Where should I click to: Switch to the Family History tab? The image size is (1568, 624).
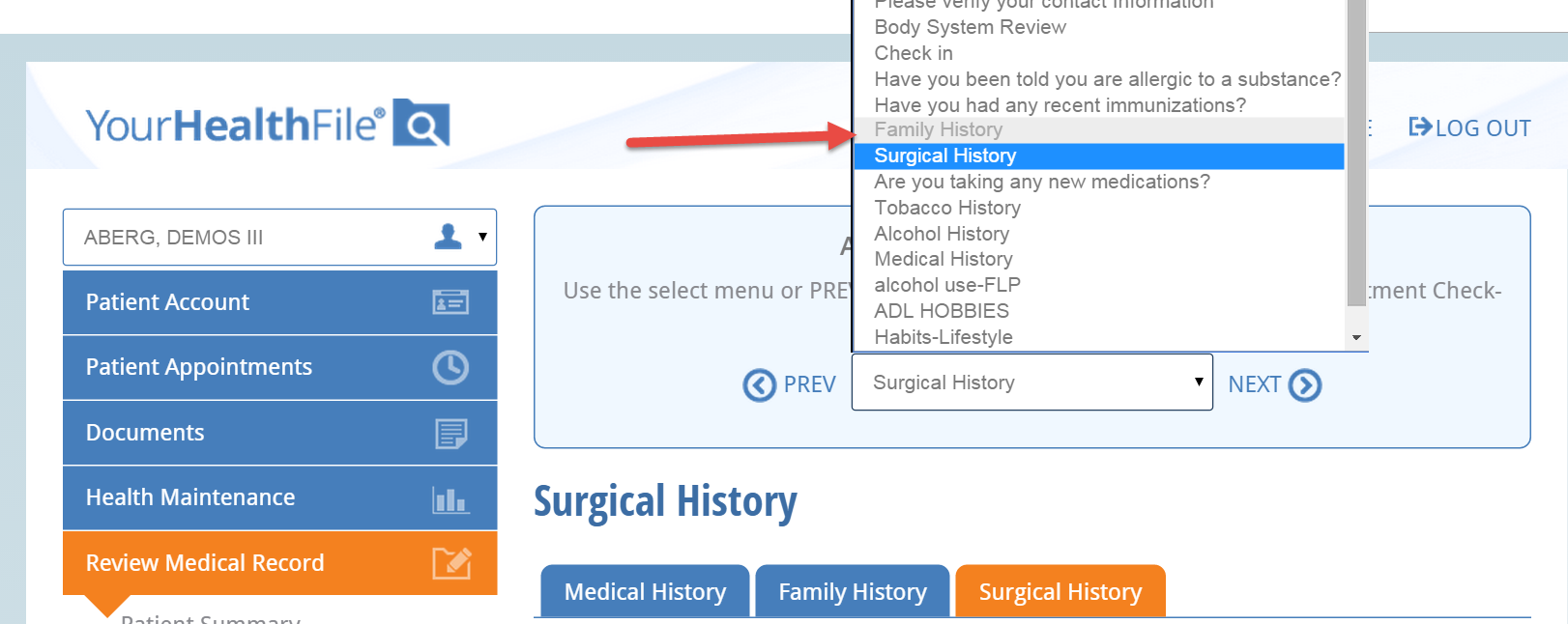click(x=852, y=591)
